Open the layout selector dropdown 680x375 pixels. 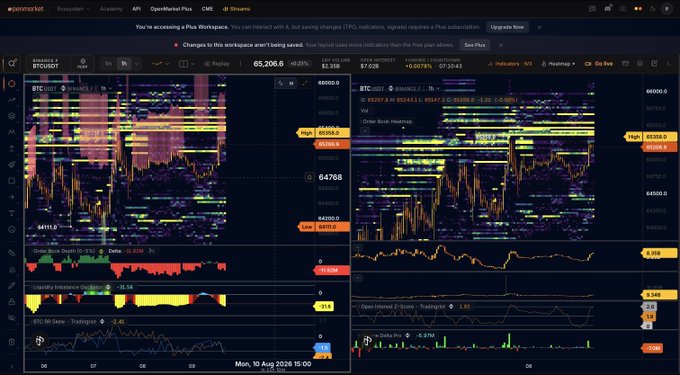pyautogui.click(x=186, y=64)
